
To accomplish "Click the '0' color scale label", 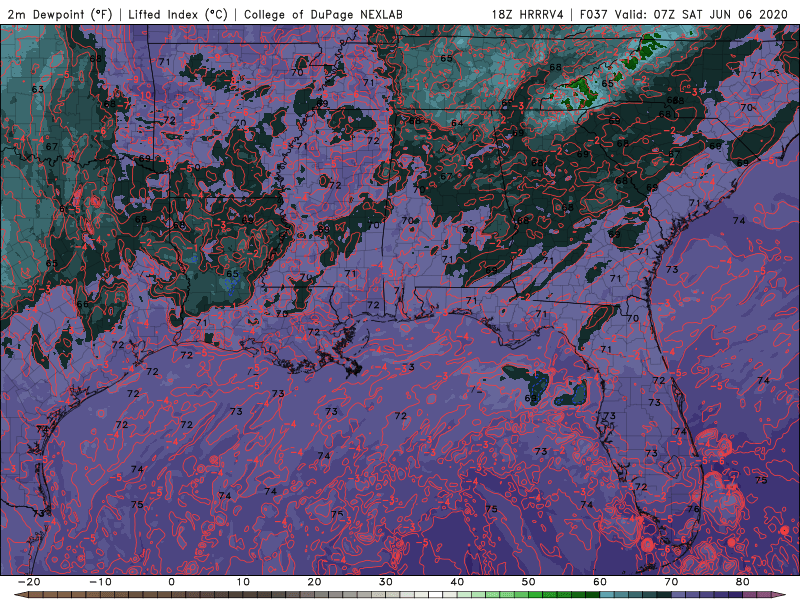I will [171, 582].
